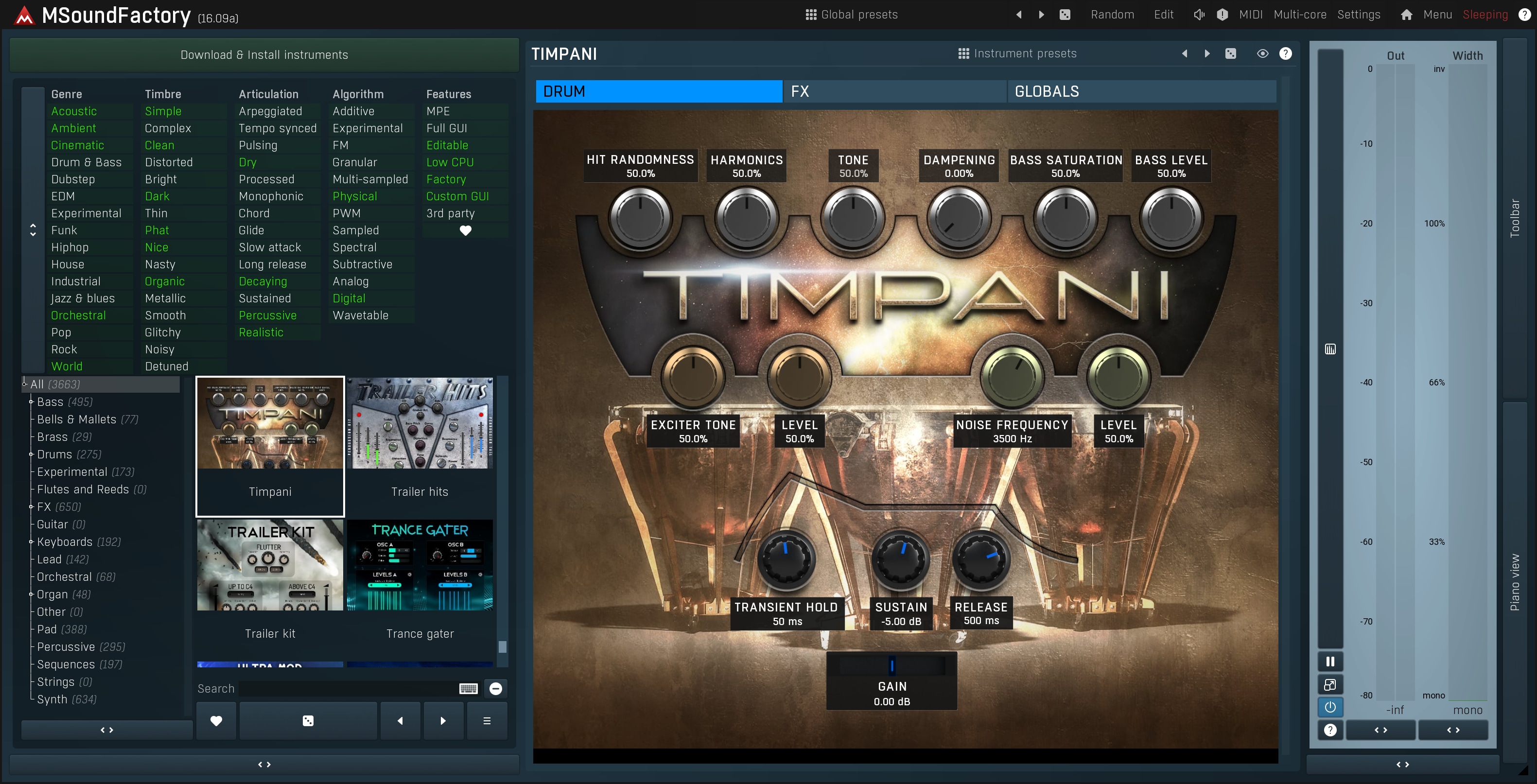Toggle the Acoustic genre filter
This screenshot has width=1537, height=784.
pyautogui.click(x=74, y=111)
